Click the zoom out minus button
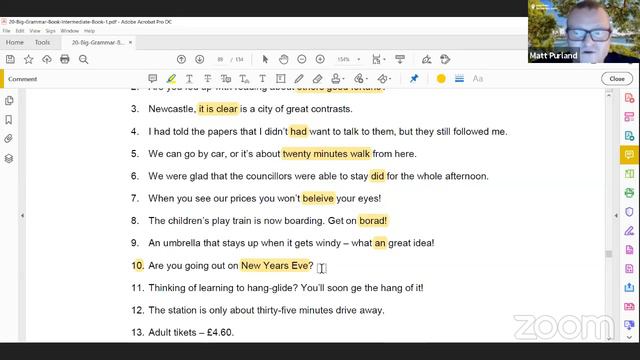The image size is (640, 360). click(x=302, y=59)
